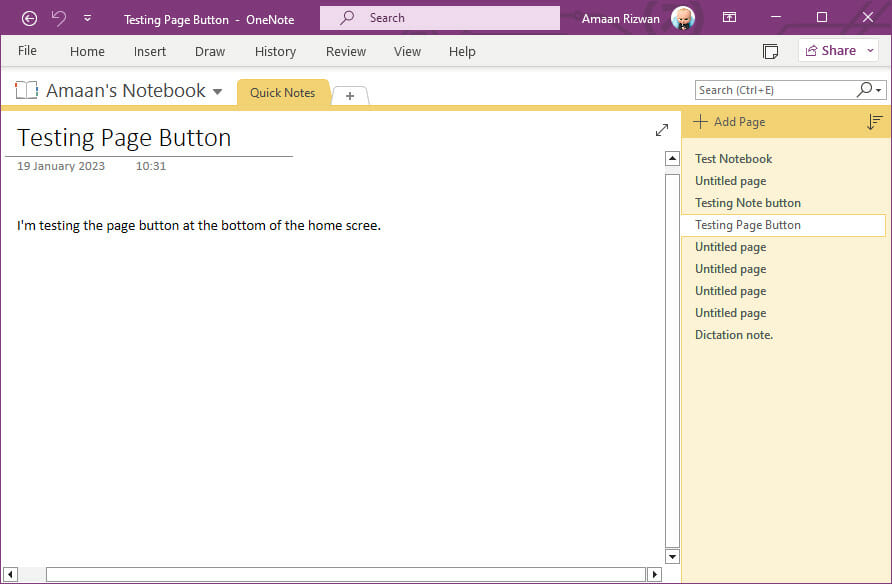Image resolution: width=892 pixels, height=584 pixels.
Task: Click the notebook book icon
Action: [x=26, y=90]
